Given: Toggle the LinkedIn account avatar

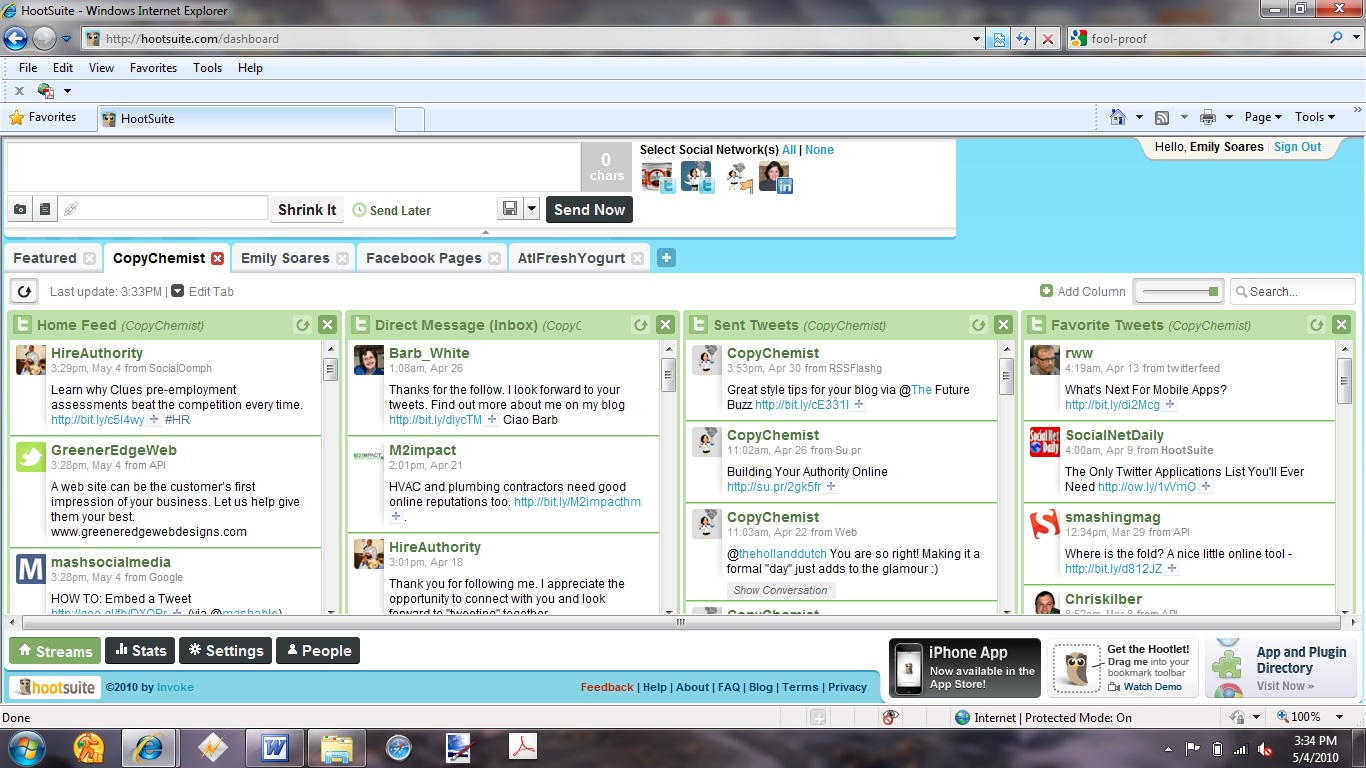Looking at the screenshot, I should tap(775, 178).
